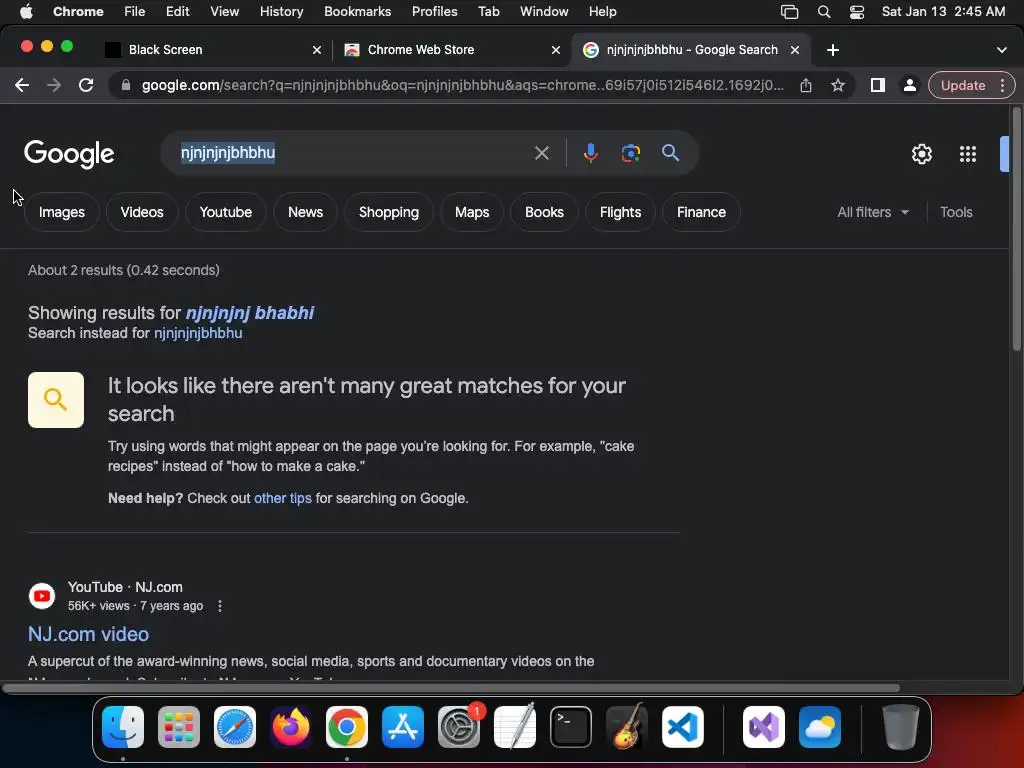This screenshot has width=1024, height=768.
Task: Open the other tips link
Action: click(282, 498)
